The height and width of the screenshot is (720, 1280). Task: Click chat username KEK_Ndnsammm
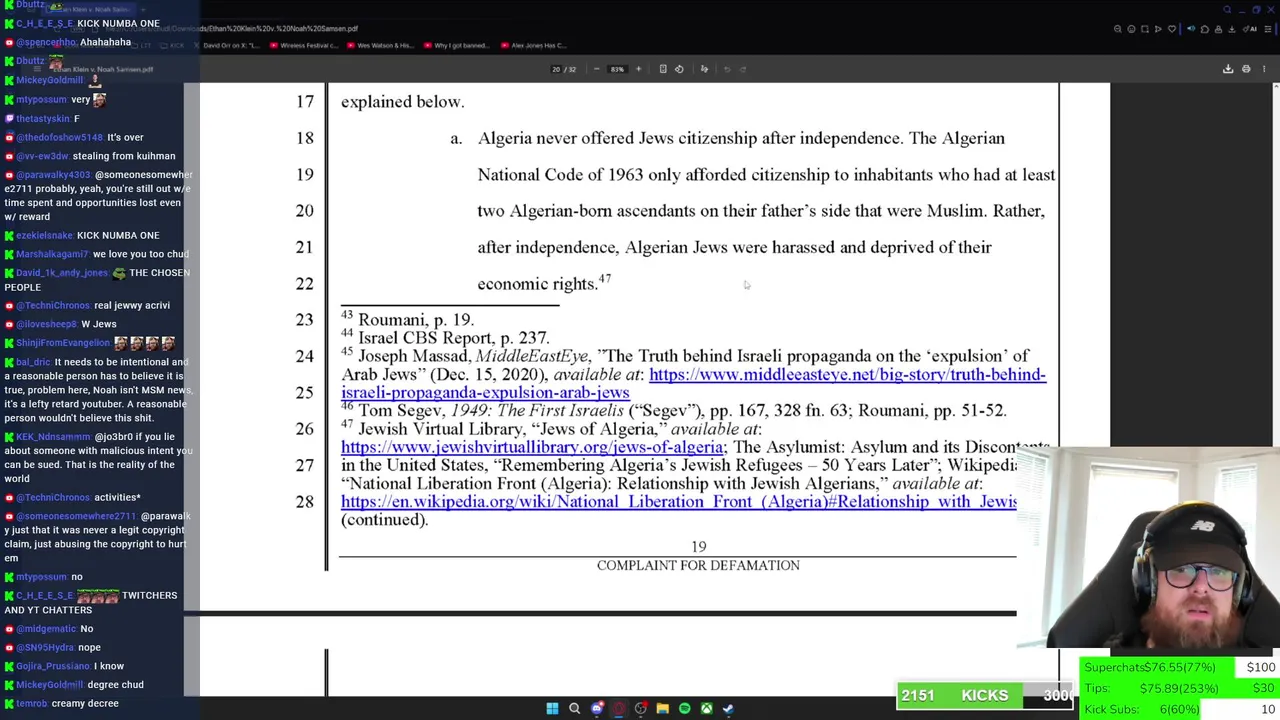coord(54,437)
